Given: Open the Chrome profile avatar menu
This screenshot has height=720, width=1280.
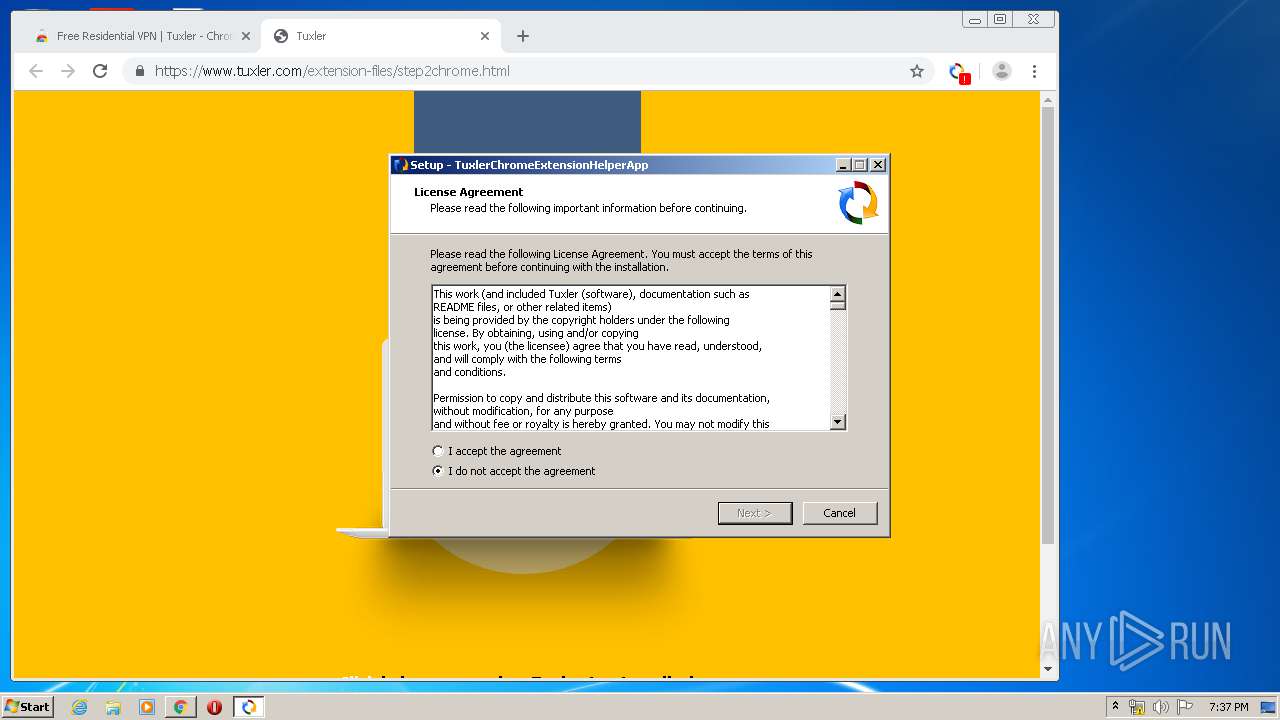Looking at the screenshot, I should 1002,71.
